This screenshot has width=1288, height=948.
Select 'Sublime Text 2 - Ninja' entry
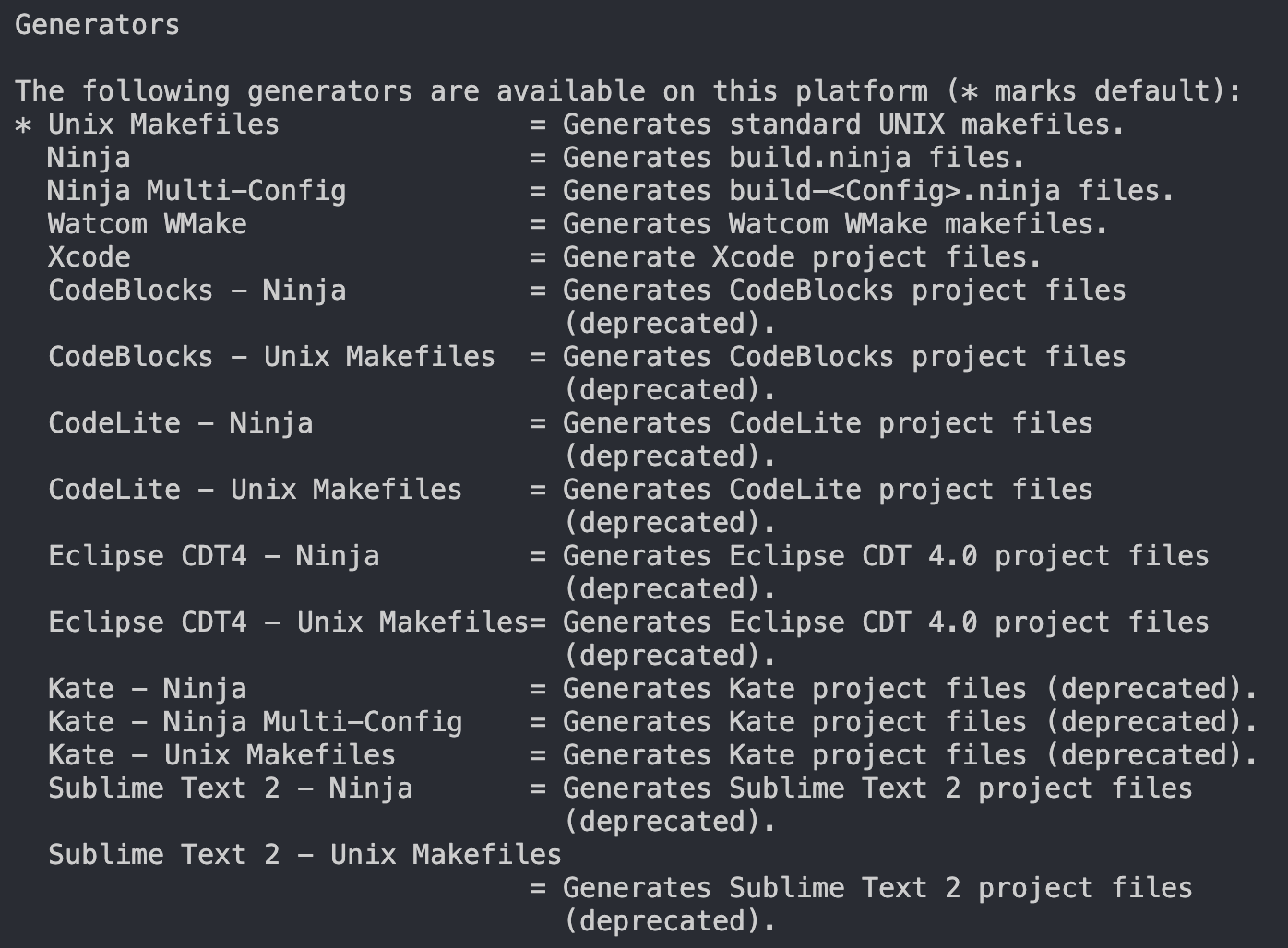click(x=231, y=789)
